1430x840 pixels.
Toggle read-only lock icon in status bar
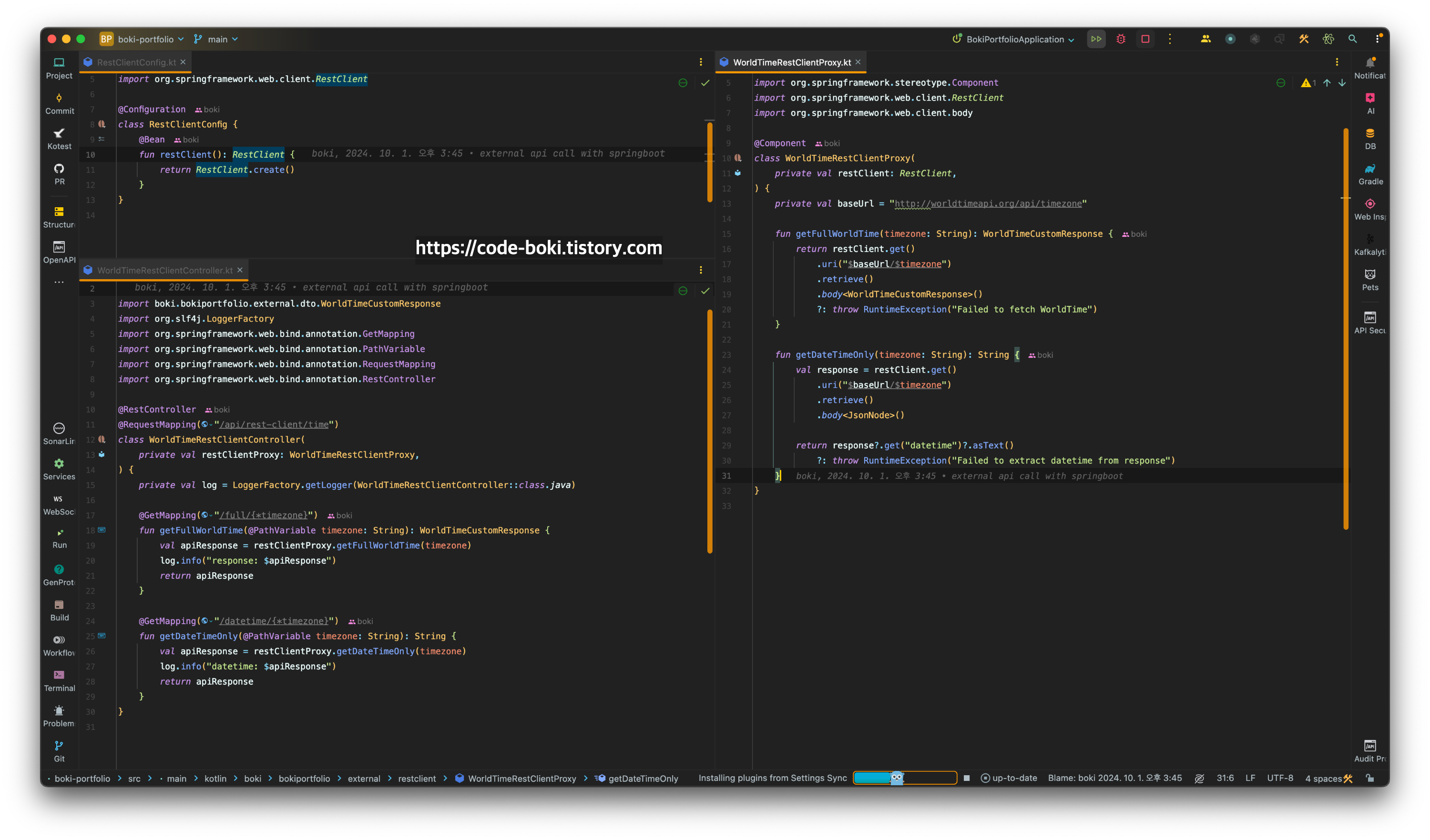1370,778
